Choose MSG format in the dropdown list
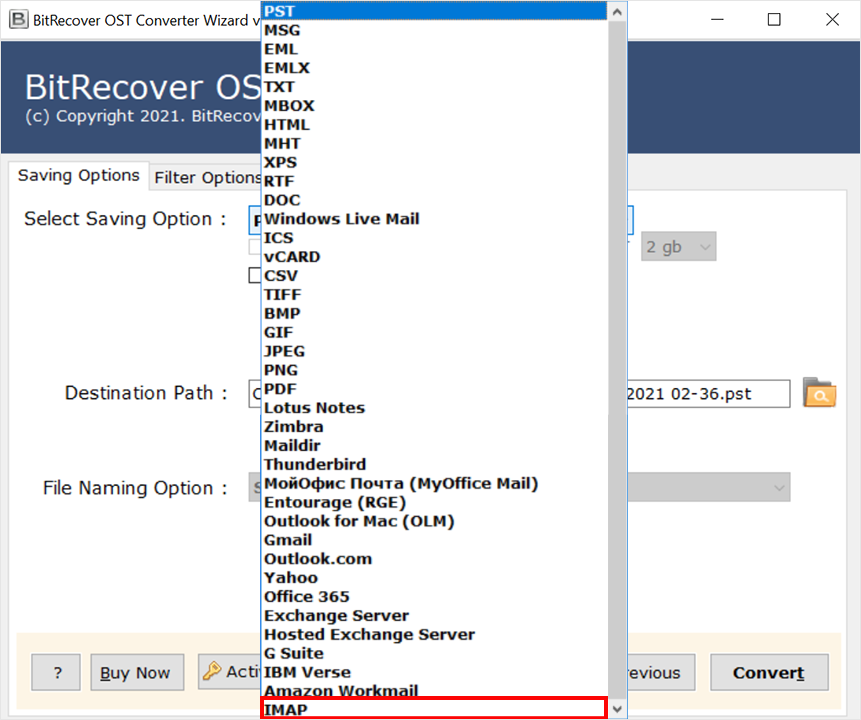Image resolution: width=861 pixels, height=720 pixels. [434, 30]
